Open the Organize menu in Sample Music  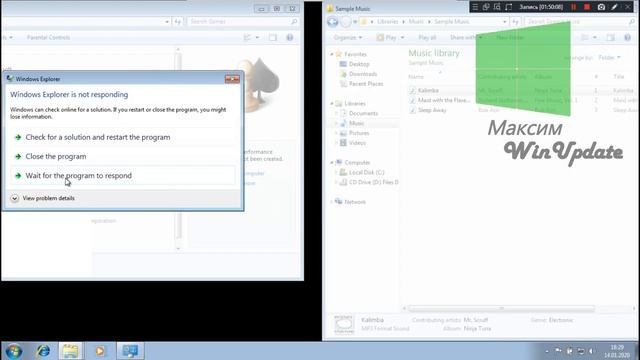[347, 38]
